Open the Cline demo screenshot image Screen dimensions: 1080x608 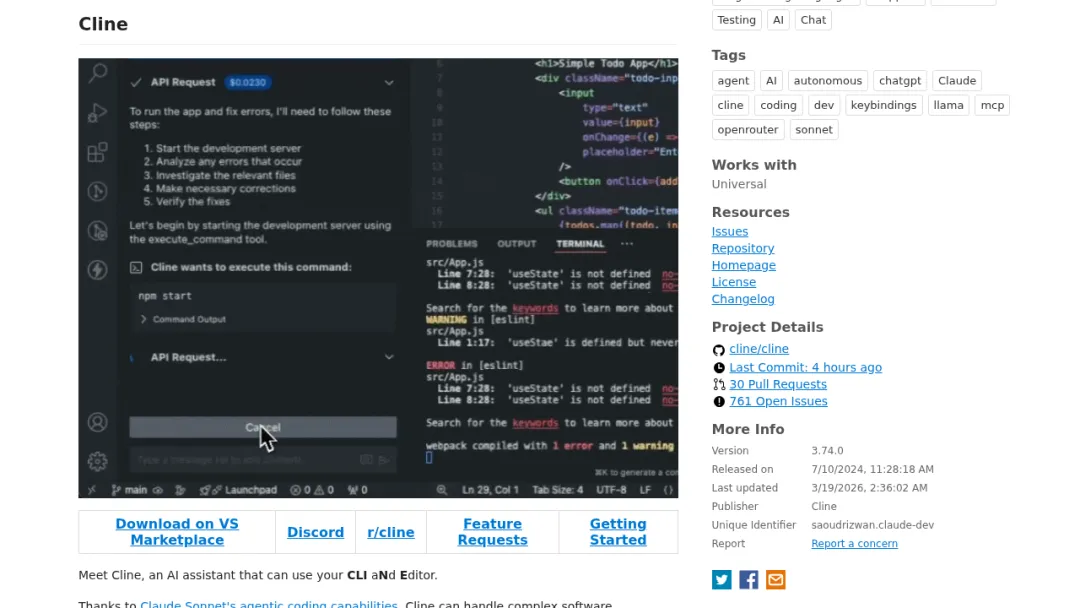click(378, 277)
